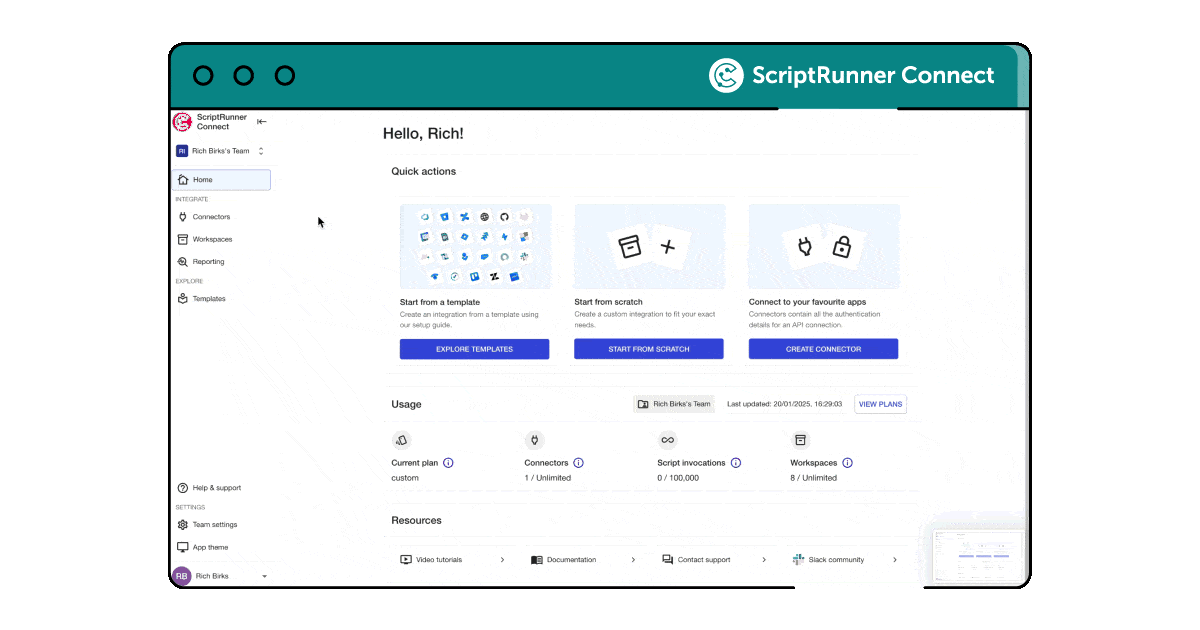Open Connectors in the sidebar

coord(221,217)
